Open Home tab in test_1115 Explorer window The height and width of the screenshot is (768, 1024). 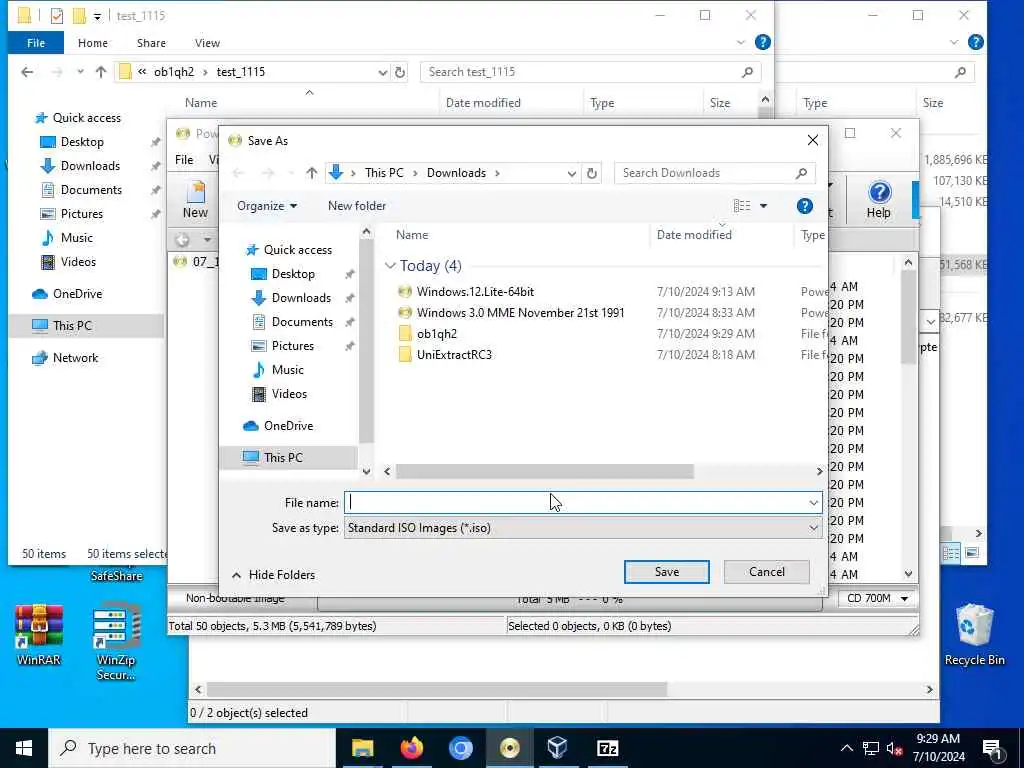point(93,42)
